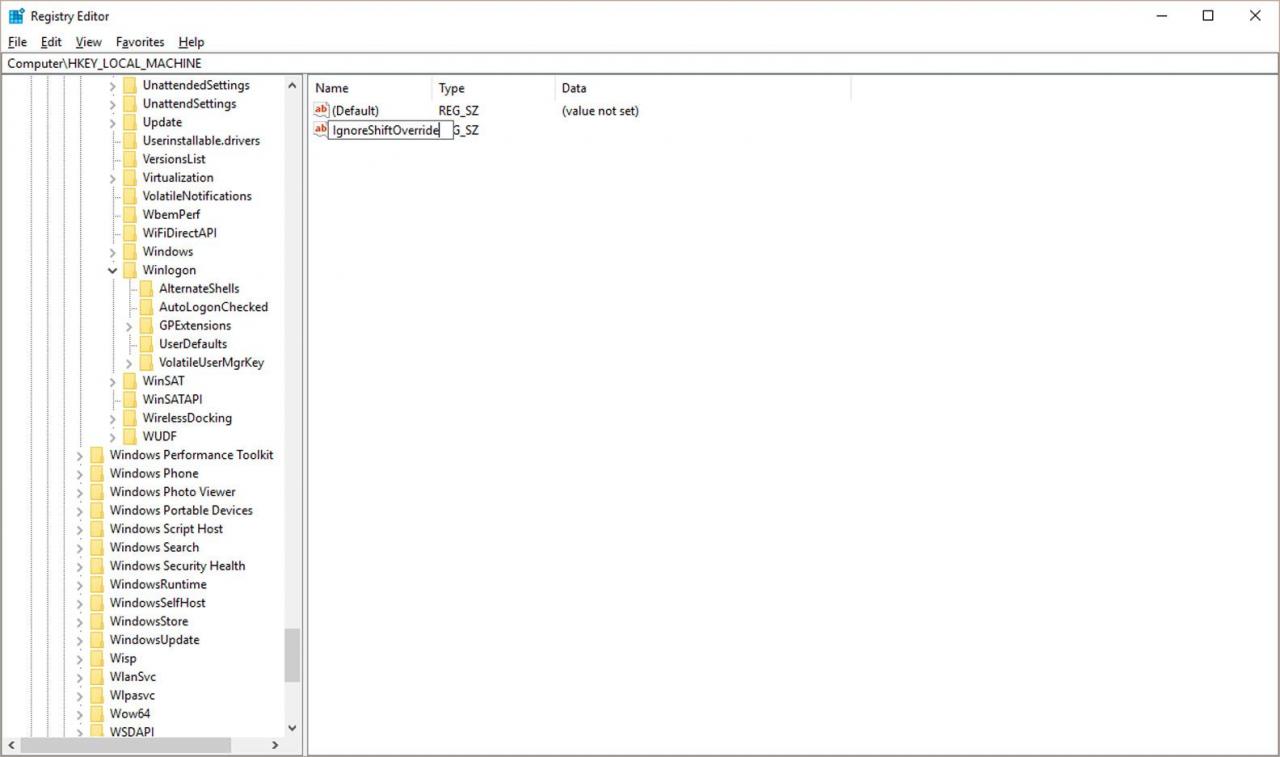This screenshot has width=1280, height=757.
Task: Open the View menu
Action: click(88, 42)
